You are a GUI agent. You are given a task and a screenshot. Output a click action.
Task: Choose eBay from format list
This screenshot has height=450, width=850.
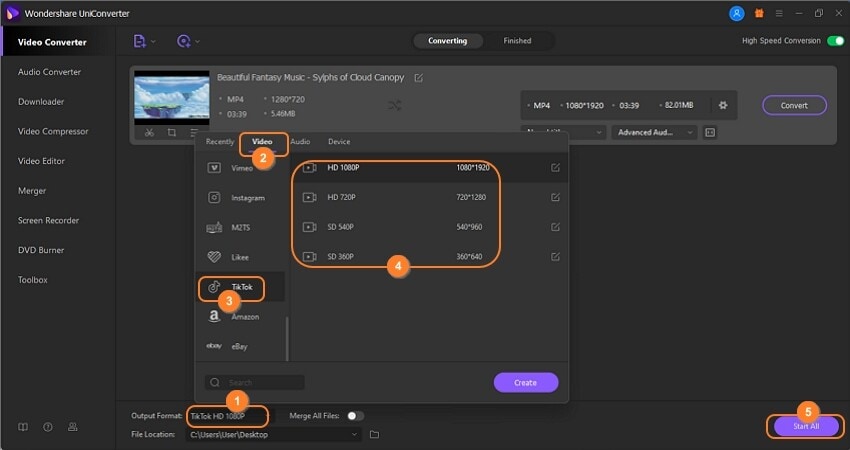240,346
